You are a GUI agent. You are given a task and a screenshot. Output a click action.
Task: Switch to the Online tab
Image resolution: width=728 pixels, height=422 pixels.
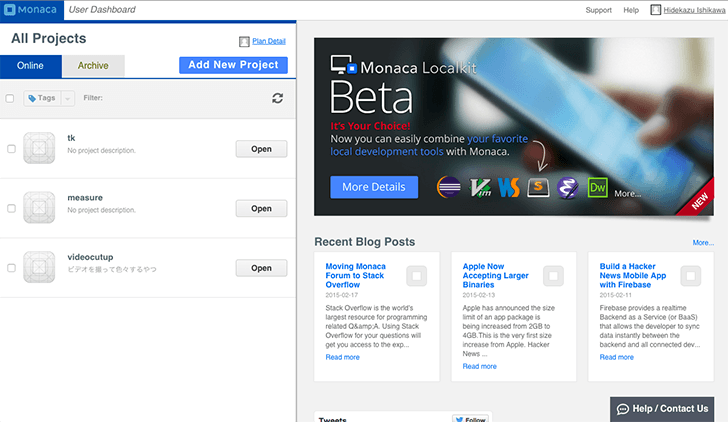tap(31, 66)
